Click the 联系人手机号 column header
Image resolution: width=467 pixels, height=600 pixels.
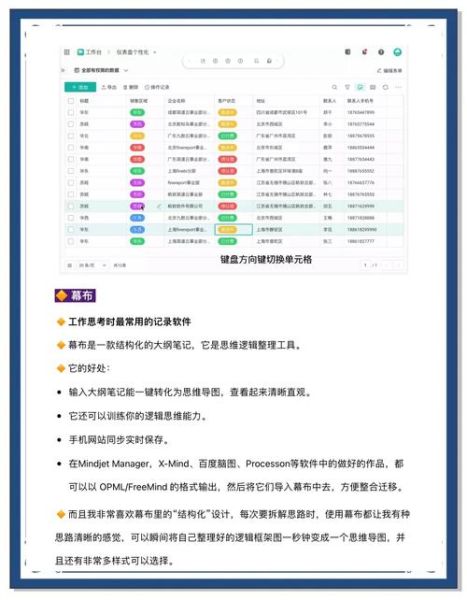pyautogui.click(x=360, y=101)
